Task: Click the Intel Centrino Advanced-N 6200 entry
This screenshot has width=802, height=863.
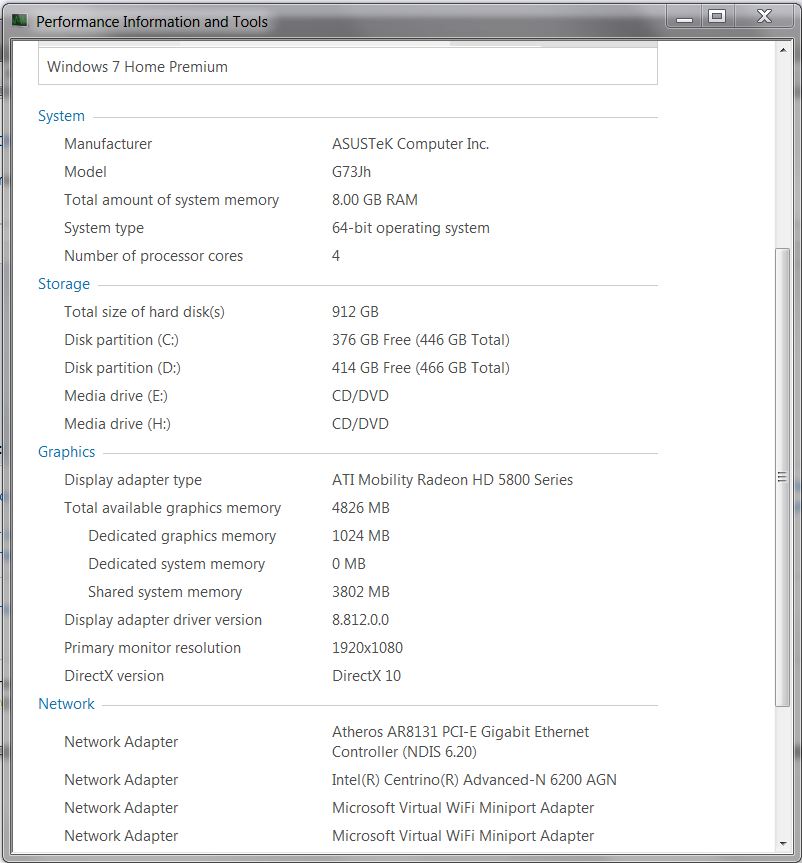Action: coord(474,780)
